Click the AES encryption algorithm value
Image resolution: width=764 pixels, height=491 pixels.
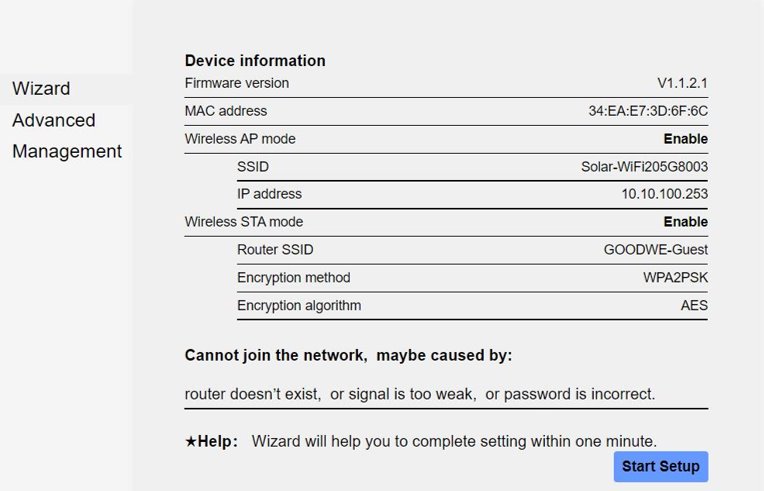tap(694, 306)
